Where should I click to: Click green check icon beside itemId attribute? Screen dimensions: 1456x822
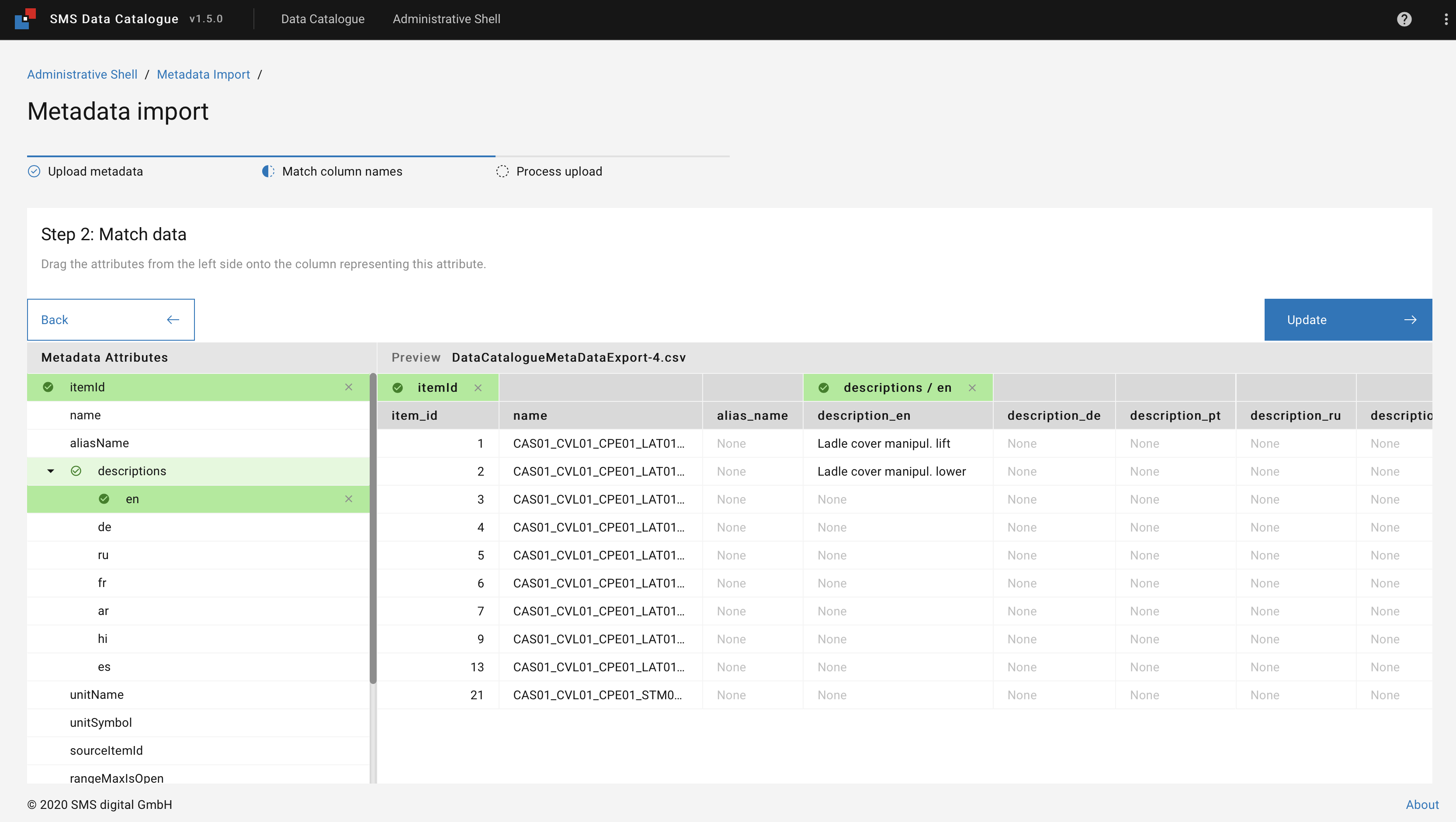49,387
